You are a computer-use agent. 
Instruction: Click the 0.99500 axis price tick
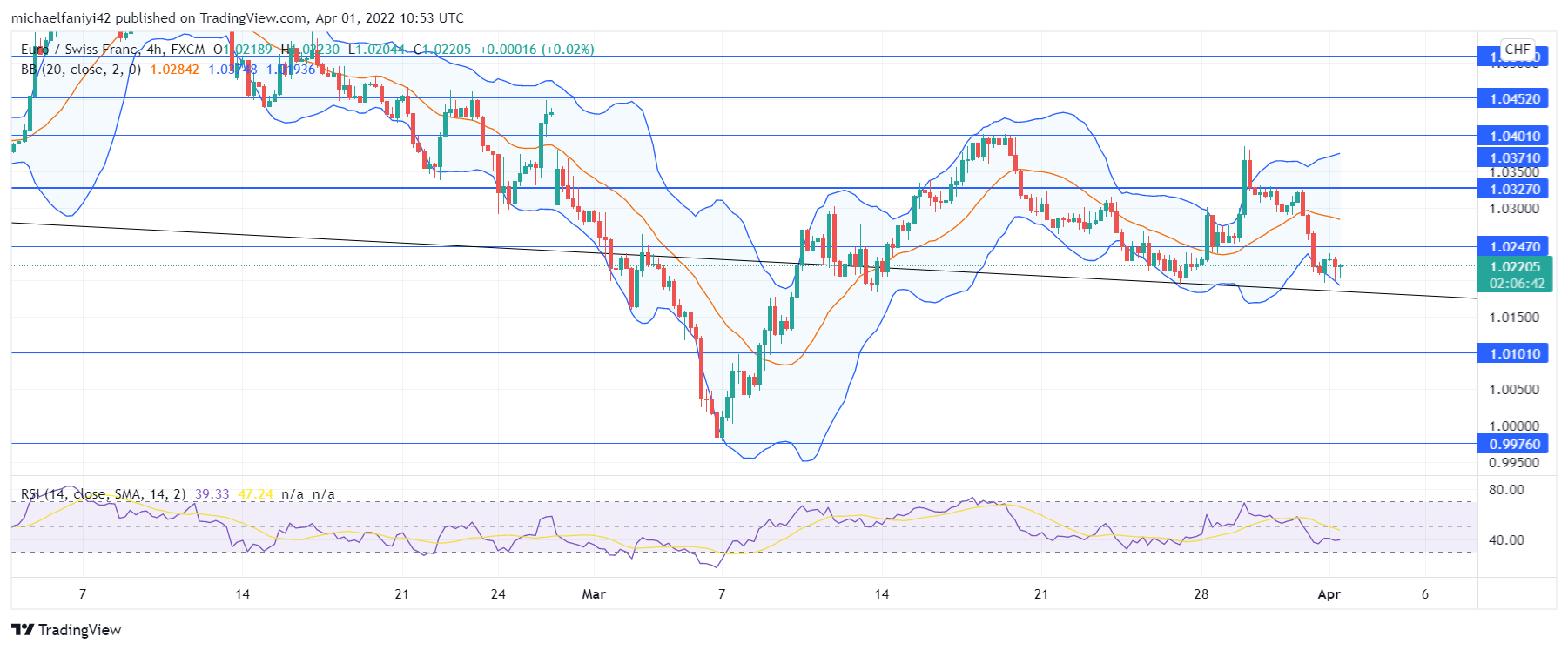tap(1514, 463)
